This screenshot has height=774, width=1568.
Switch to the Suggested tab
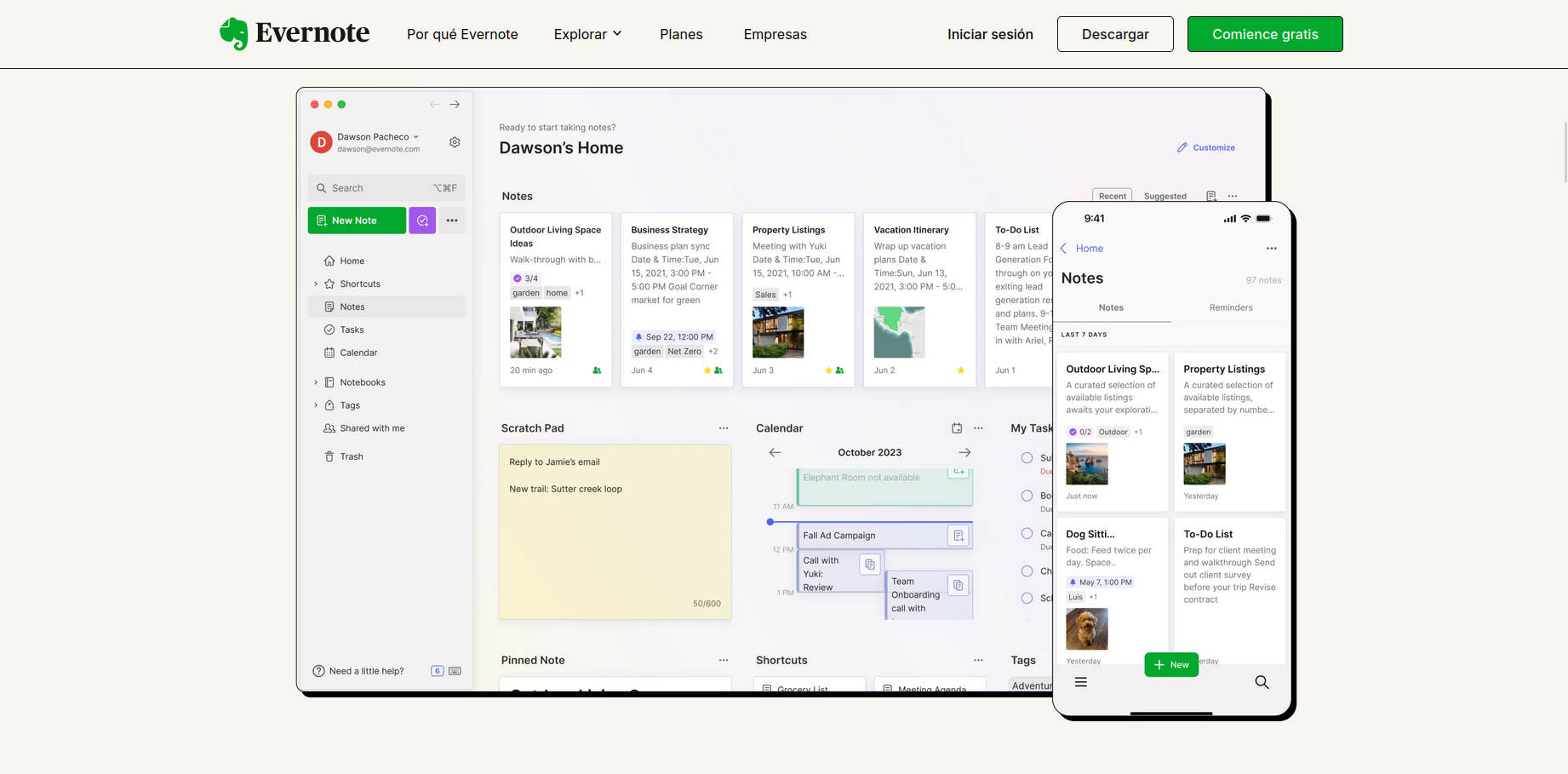point(1165,196)
